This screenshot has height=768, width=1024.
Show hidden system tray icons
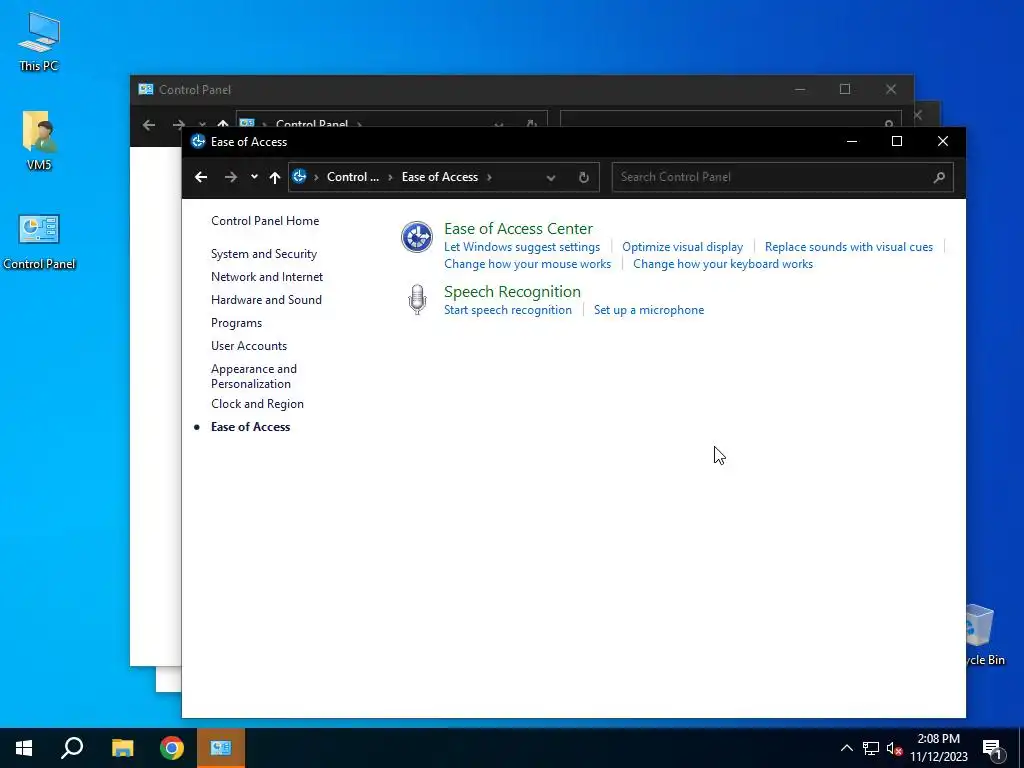point(846,748)
